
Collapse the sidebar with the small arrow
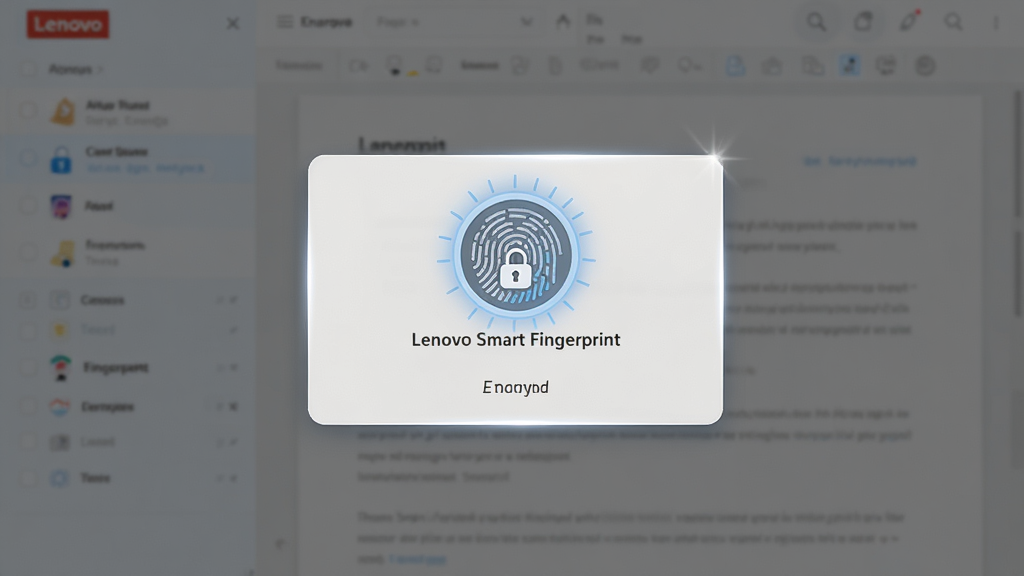[x=280, y=543]
